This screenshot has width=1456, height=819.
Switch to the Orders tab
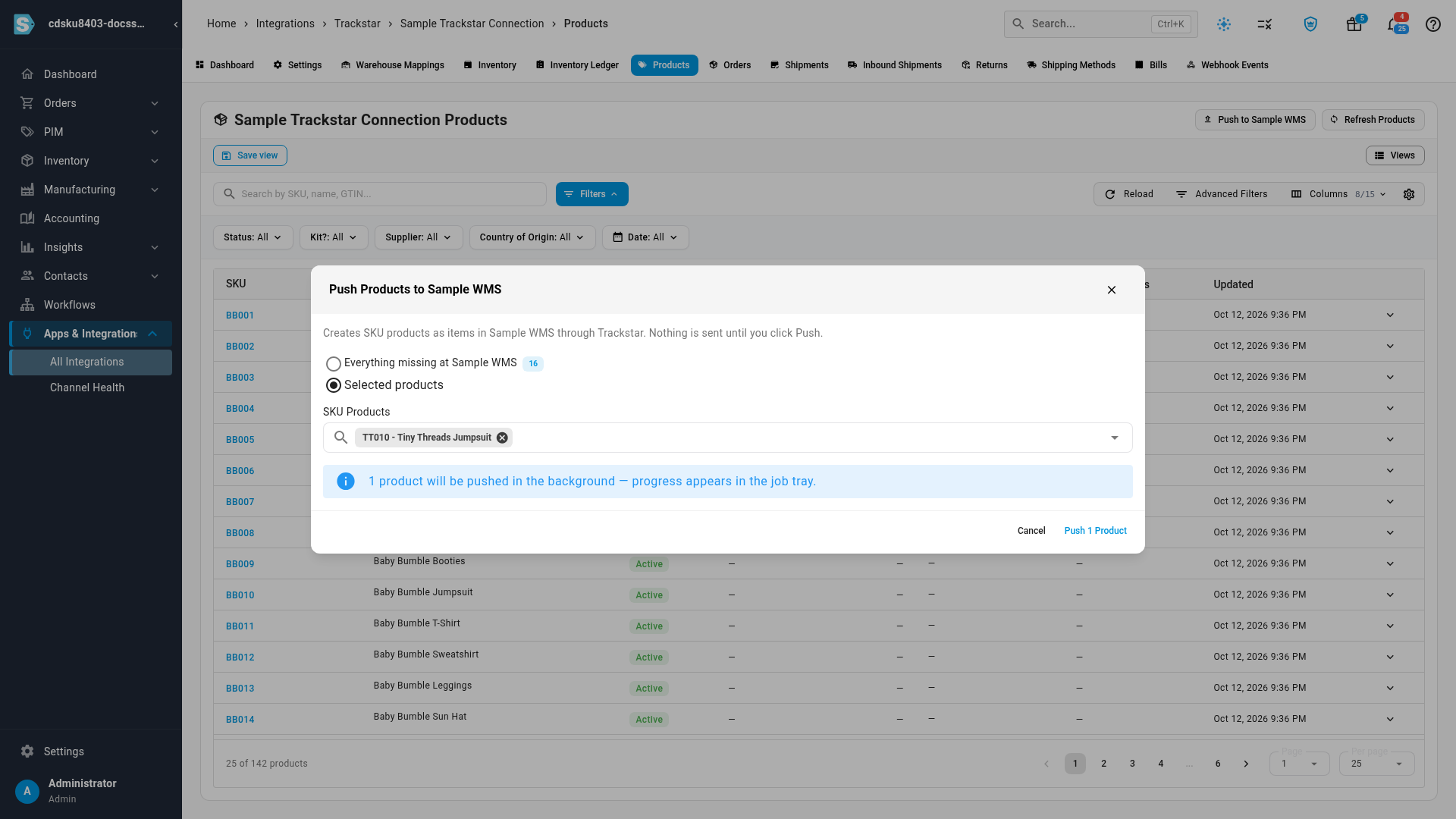tap(730, 65)
